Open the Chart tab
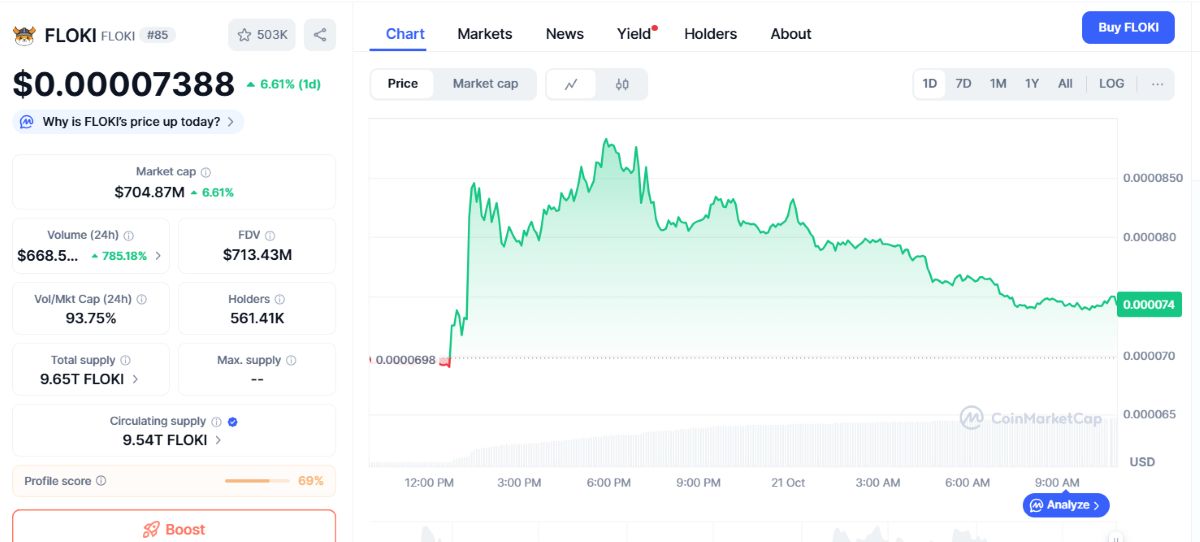Viewport: 1200px width, 542px height. (405, 34)
